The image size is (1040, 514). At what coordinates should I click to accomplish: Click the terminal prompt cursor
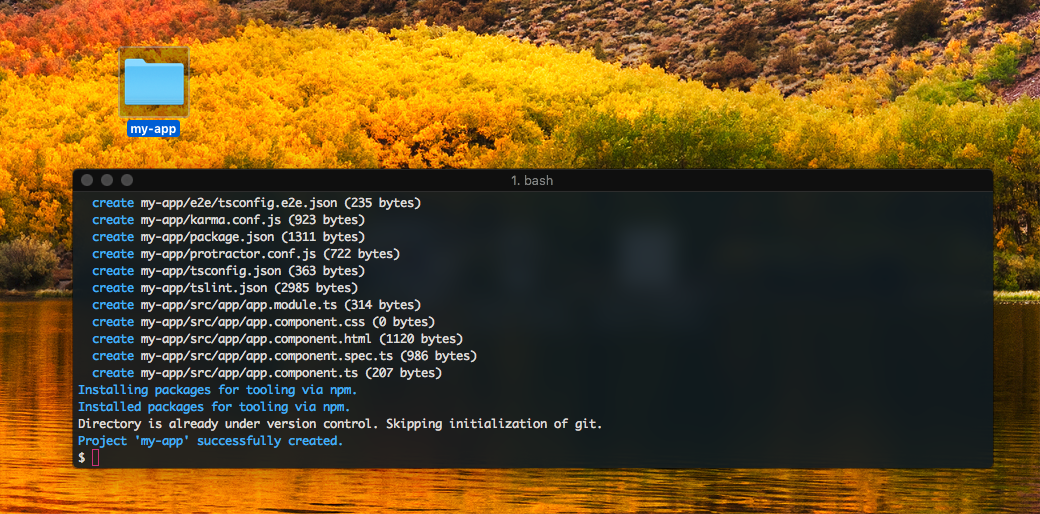click(96, 458)
